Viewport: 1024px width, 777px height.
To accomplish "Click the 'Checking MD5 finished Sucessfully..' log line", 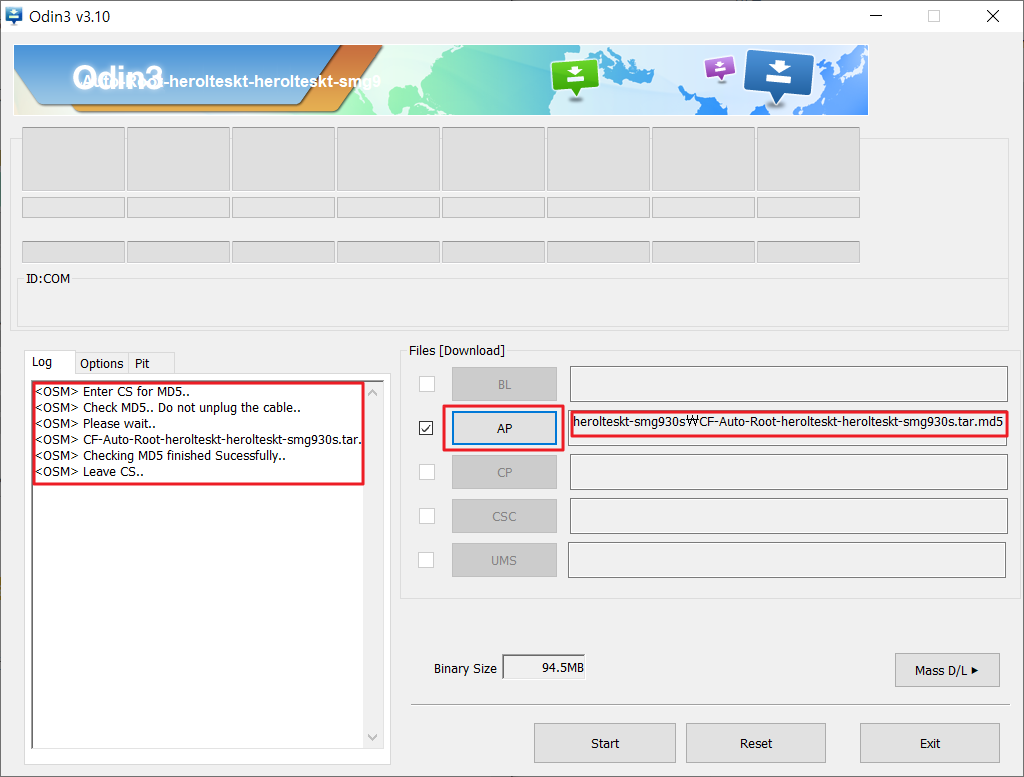I will coord(161,456).
